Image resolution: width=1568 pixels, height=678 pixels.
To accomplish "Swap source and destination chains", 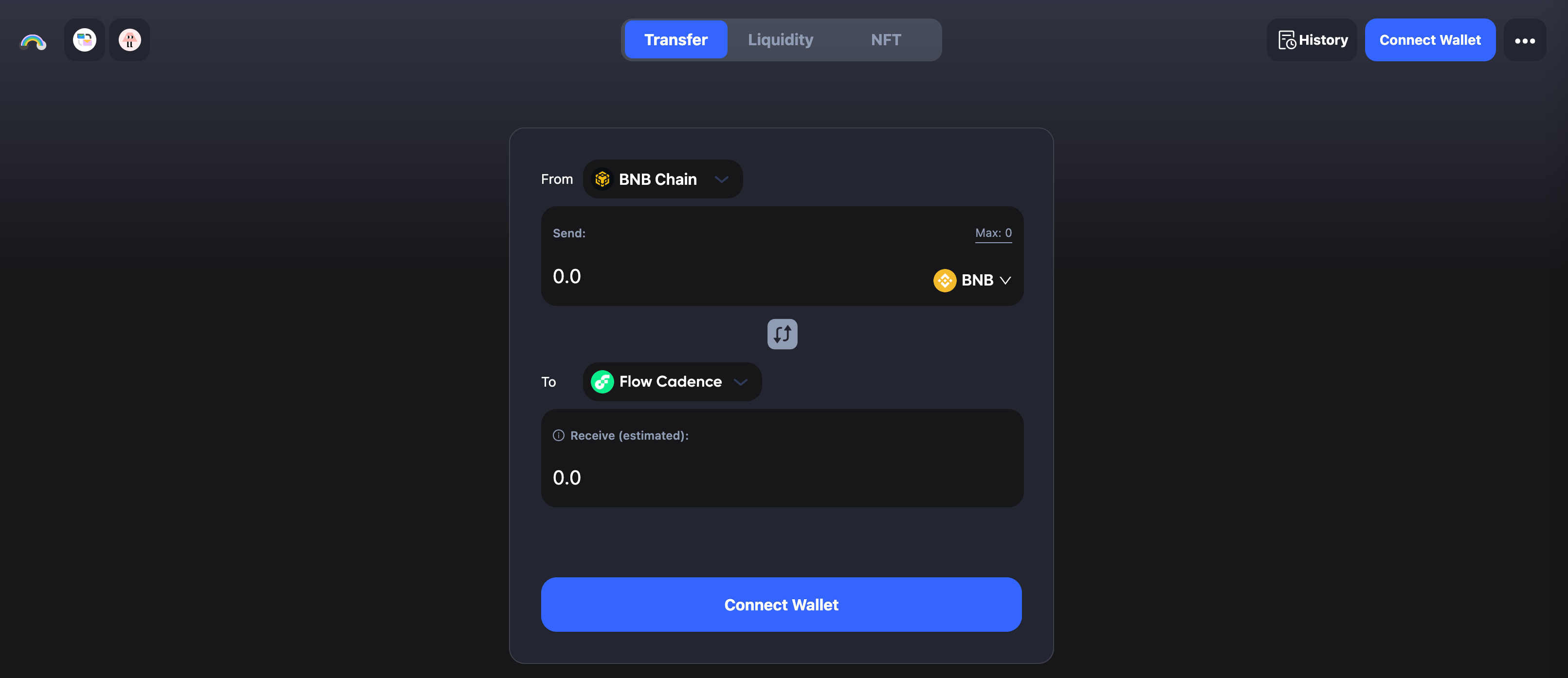I will [782, 334].
